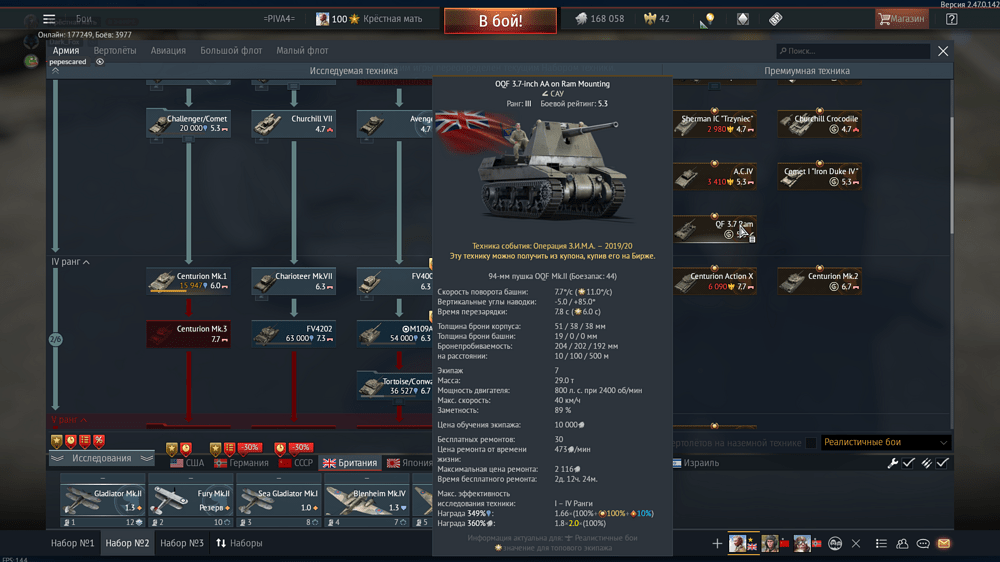The height and width of the screenshot is (562, 1000).
Task: Select Centurion Mk.1 vehicle card
Action: click(x=188, y=281)
